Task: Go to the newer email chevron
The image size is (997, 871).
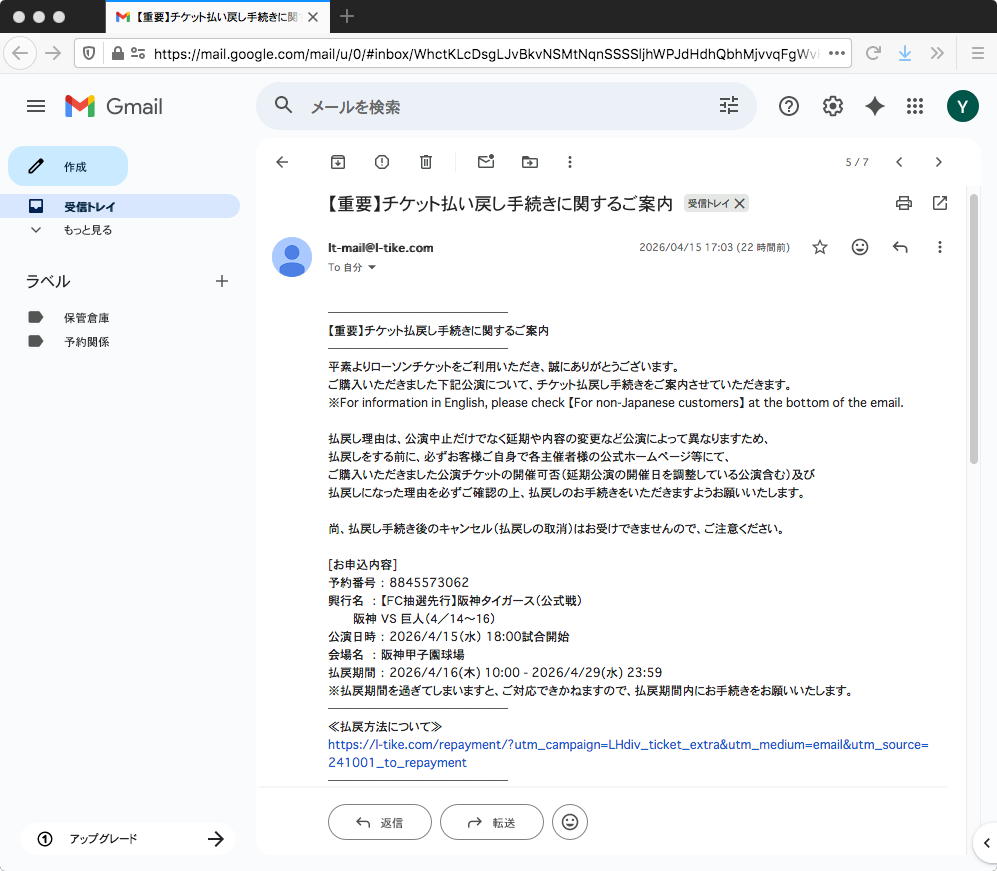Action: [899, 162]
